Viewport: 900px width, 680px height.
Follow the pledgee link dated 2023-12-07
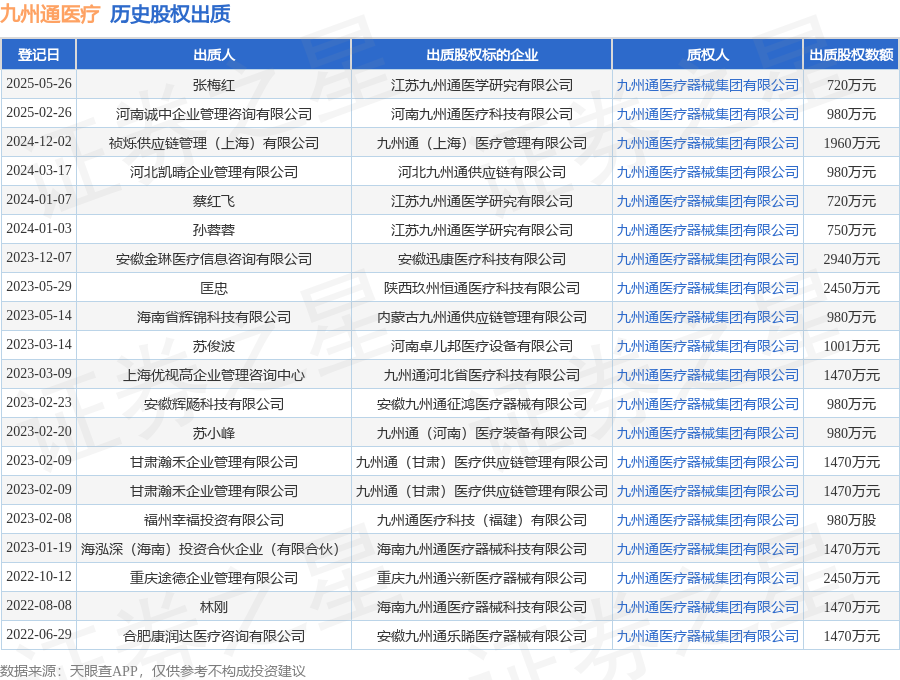click(x=707, y=259)
